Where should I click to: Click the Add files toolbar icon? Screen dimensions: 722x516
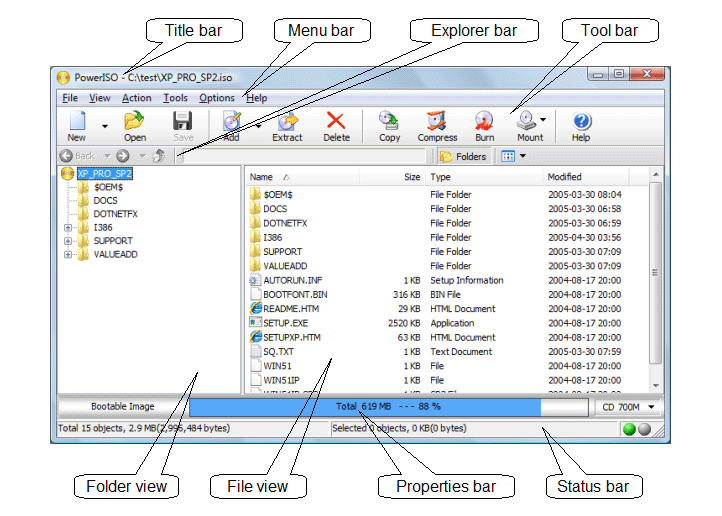[x=231, y=124]
